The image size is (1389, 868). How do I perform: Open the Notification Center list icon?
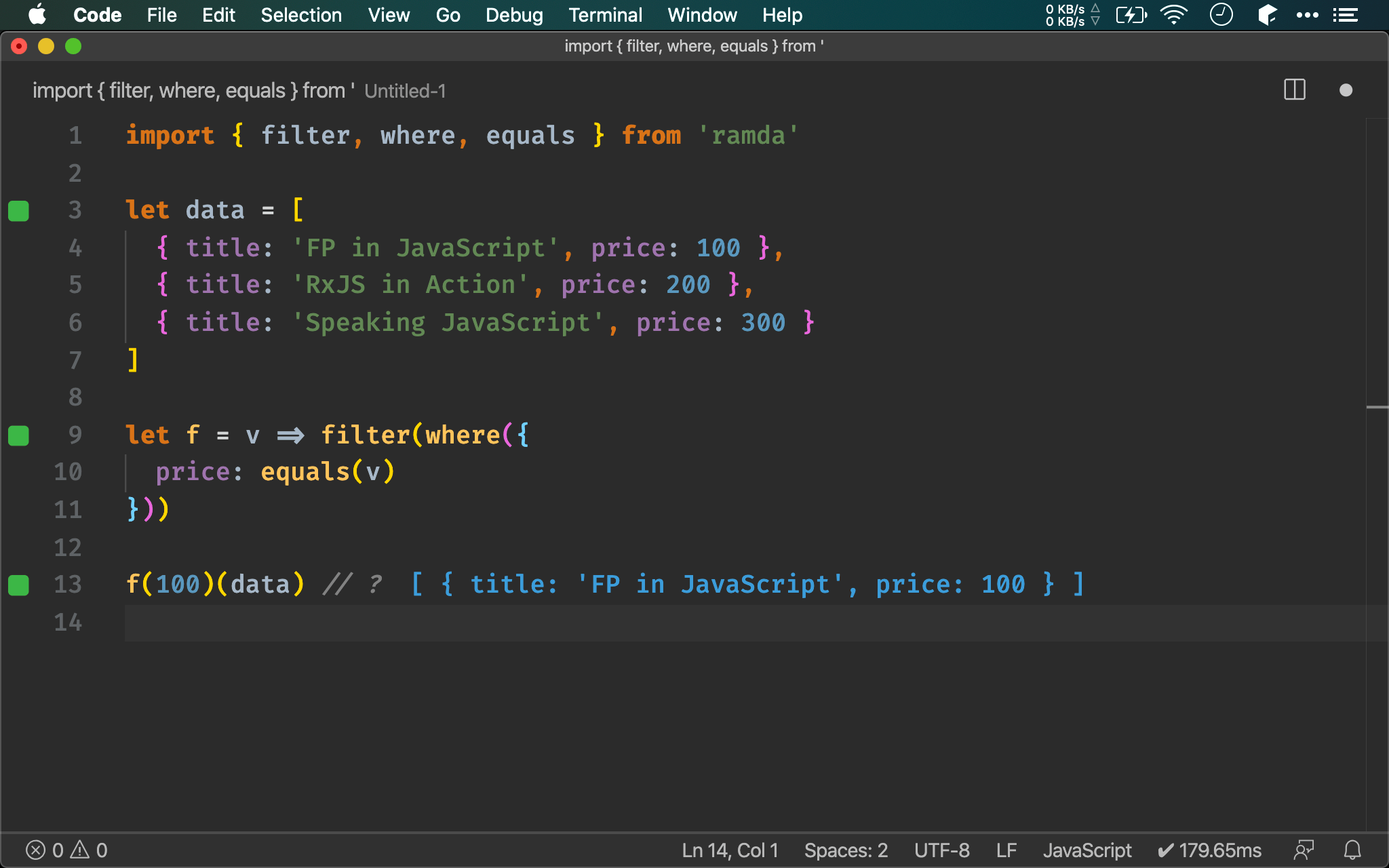click(1345, 15)
